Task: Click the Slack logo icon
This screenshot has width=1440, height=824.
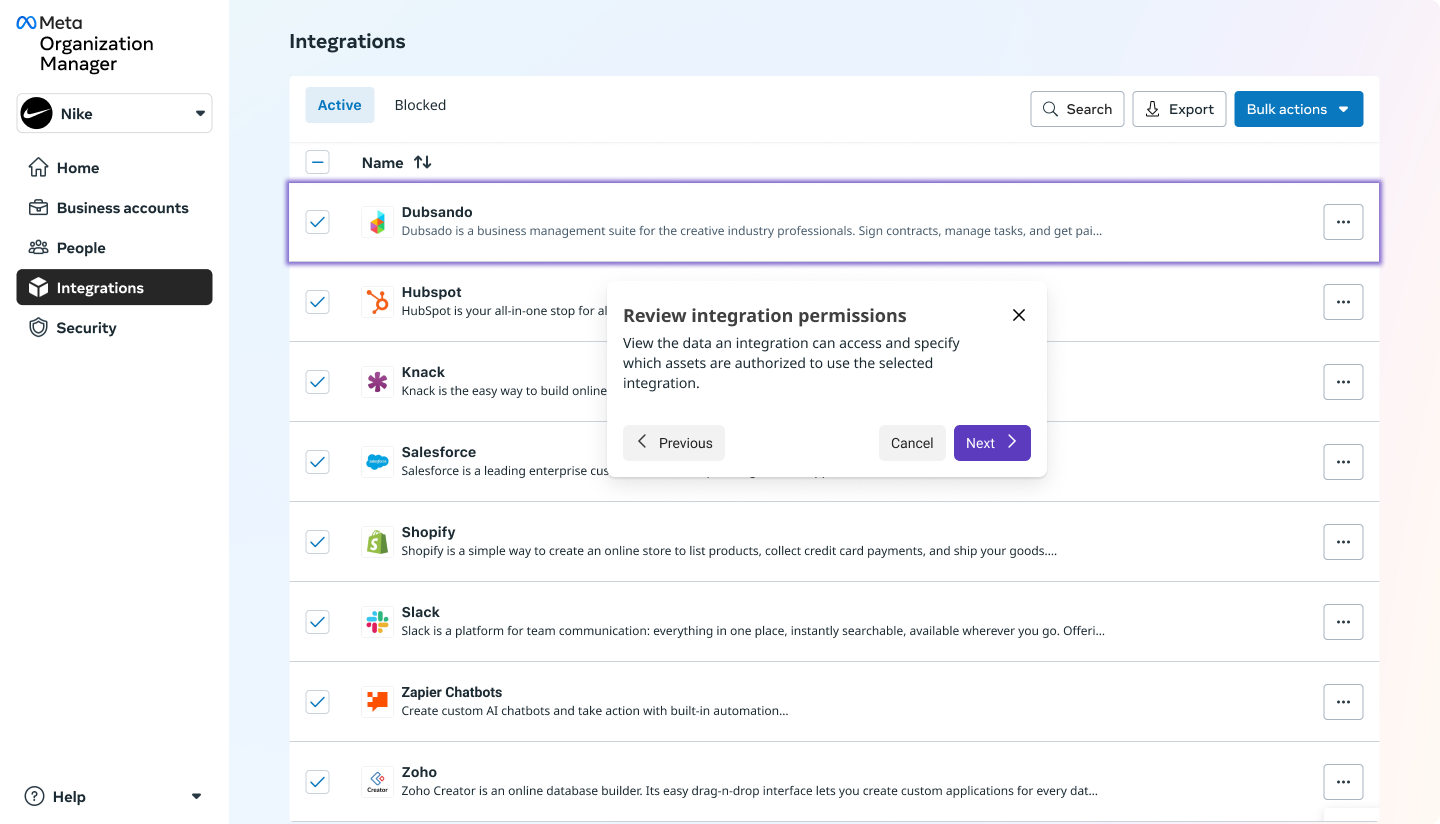Action: [x=377, y=622]
